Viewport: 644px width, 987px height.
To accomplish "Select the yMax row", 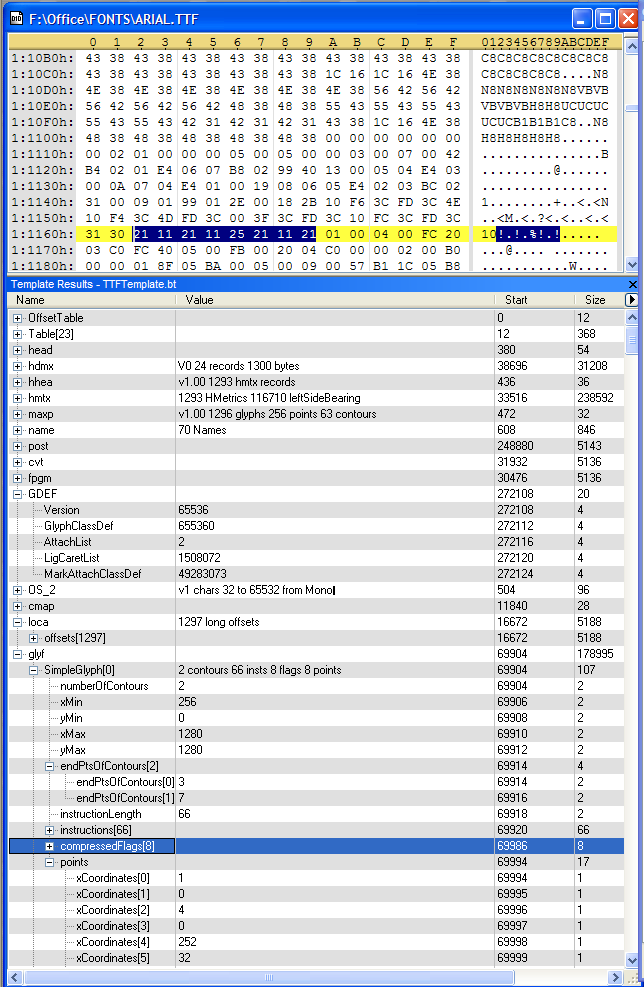I will (x=317, y=750).
